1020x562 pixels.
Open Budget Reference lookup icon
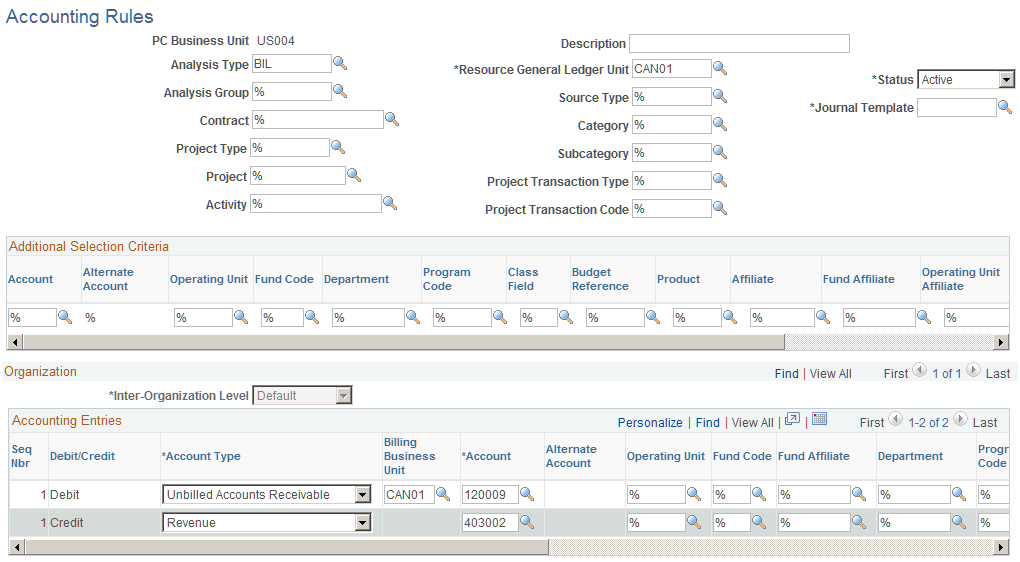(653, 317)
